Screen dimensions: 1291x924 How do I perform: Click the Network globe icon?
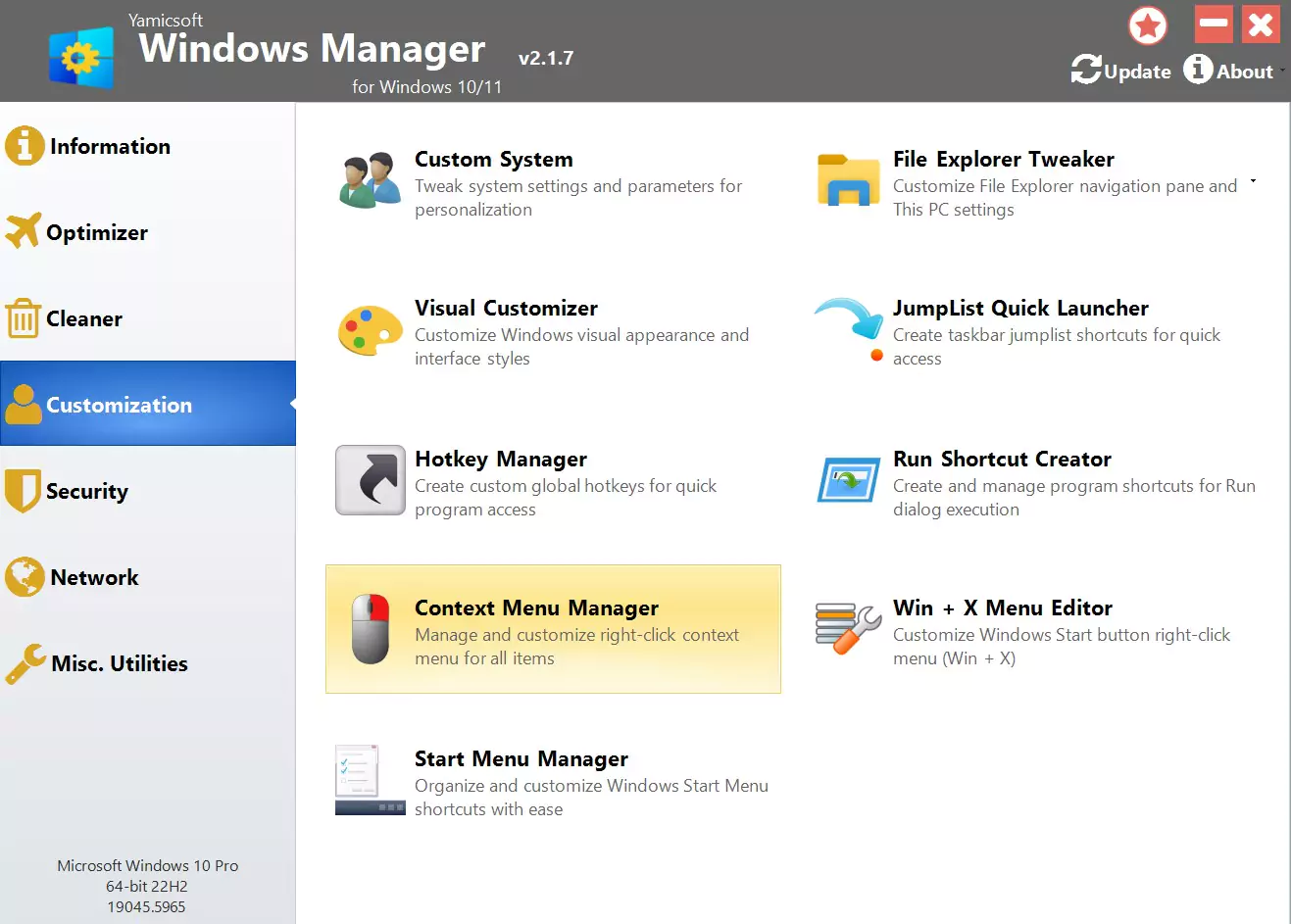[x=25, y=577]
